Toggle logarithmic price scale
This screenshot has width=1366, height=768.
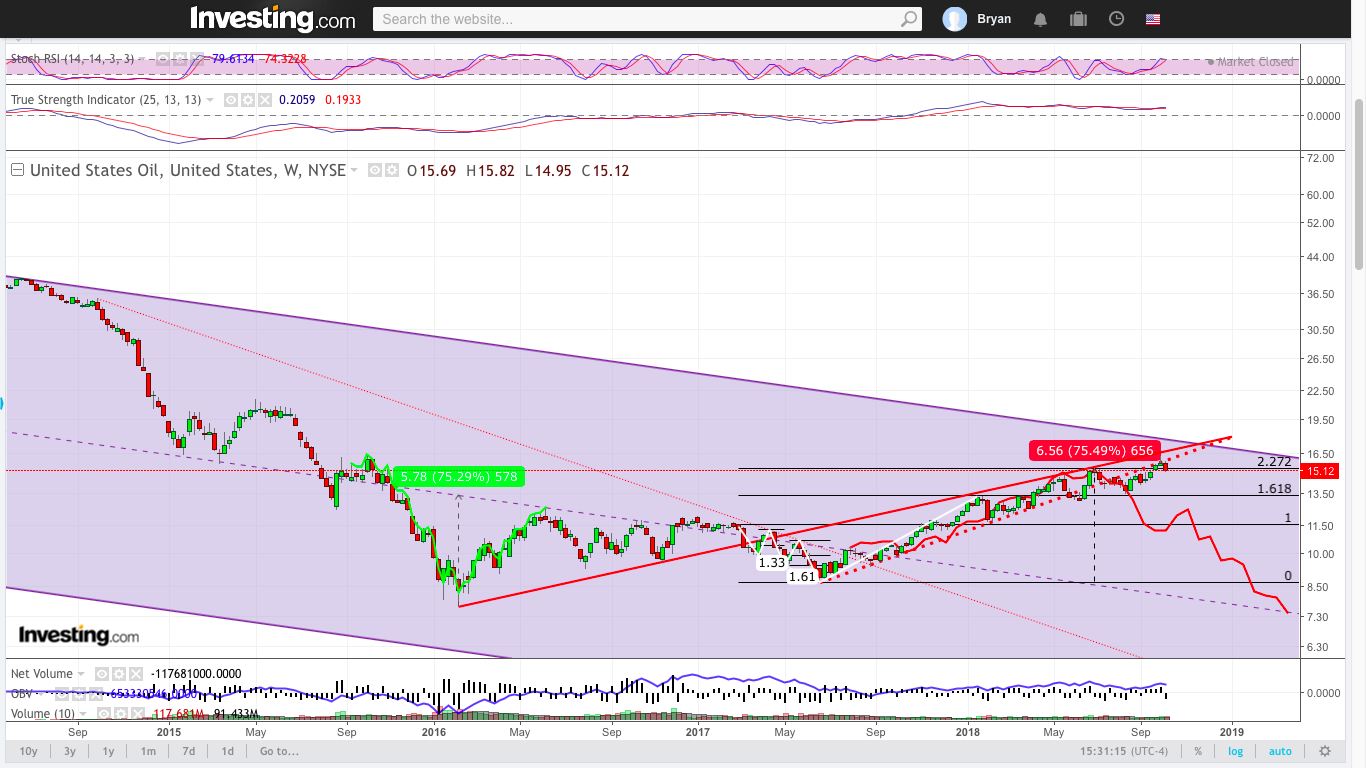[1236, 751]
